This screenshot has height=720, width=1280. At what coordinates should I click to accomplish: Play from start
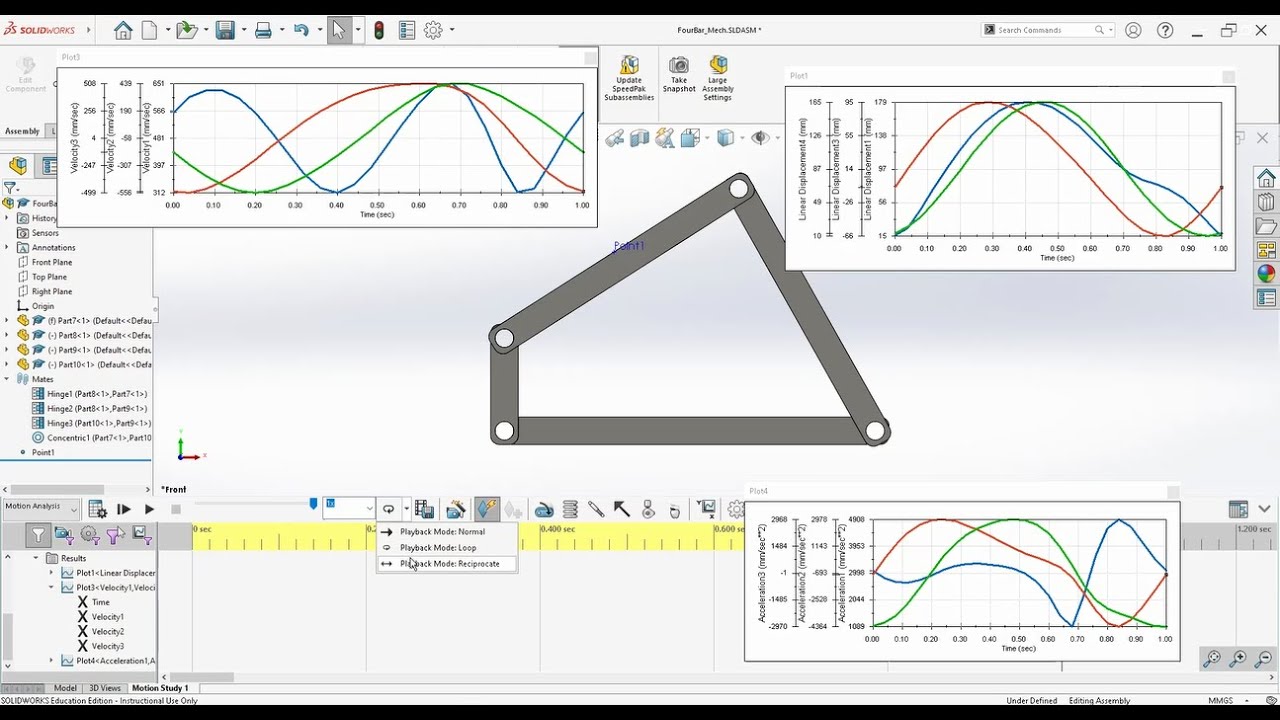coord(124,509)
